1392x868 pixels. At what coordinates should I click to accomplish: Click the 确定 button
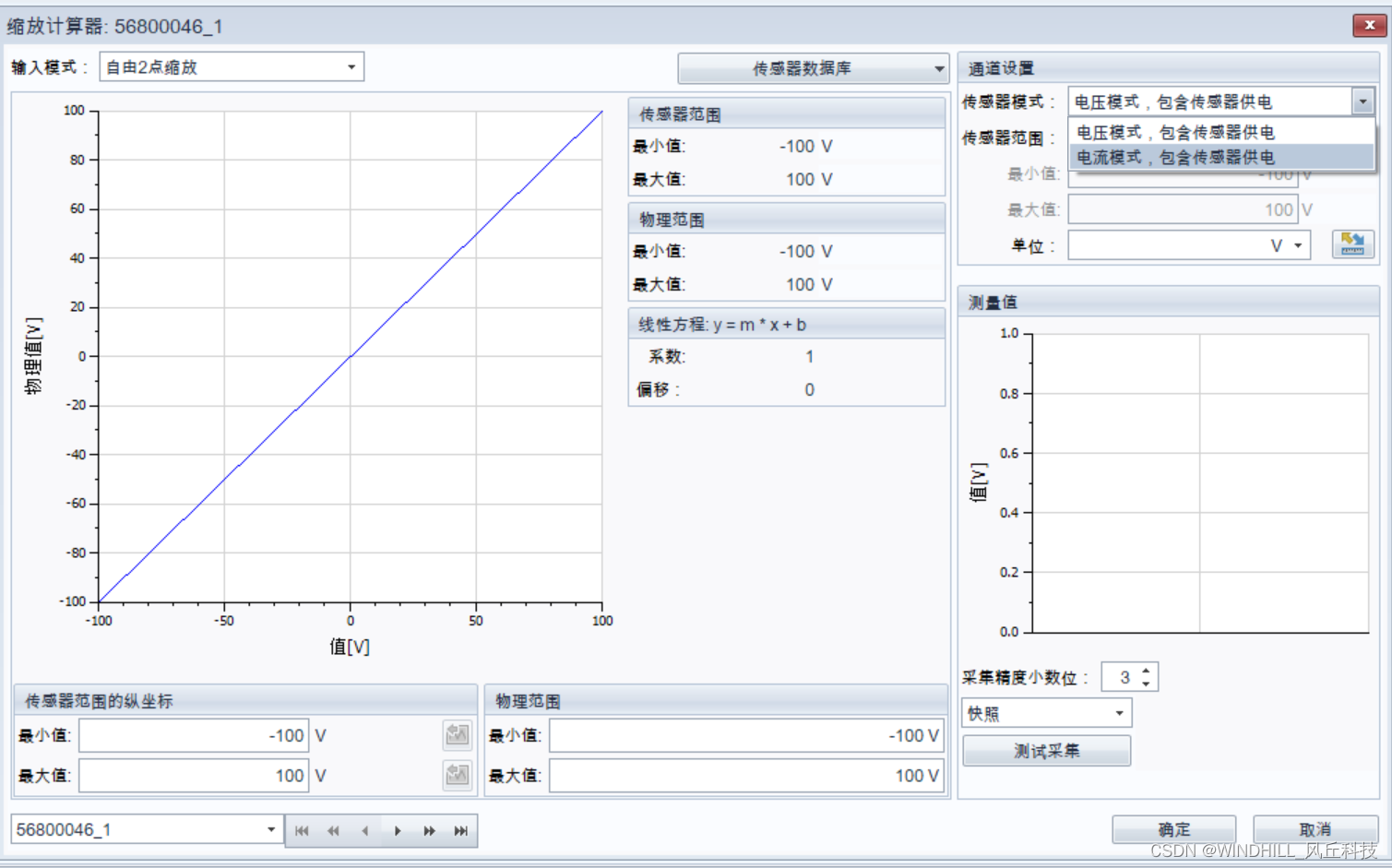point(1173,829)
